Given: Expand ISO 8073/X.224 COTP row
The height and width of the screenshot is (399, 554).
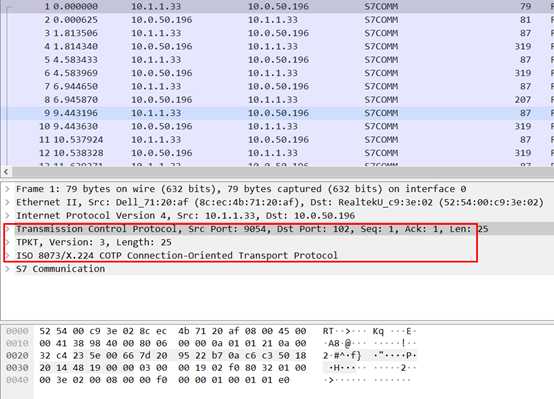Looking at the screenshot, I should (x=7, y=256).
